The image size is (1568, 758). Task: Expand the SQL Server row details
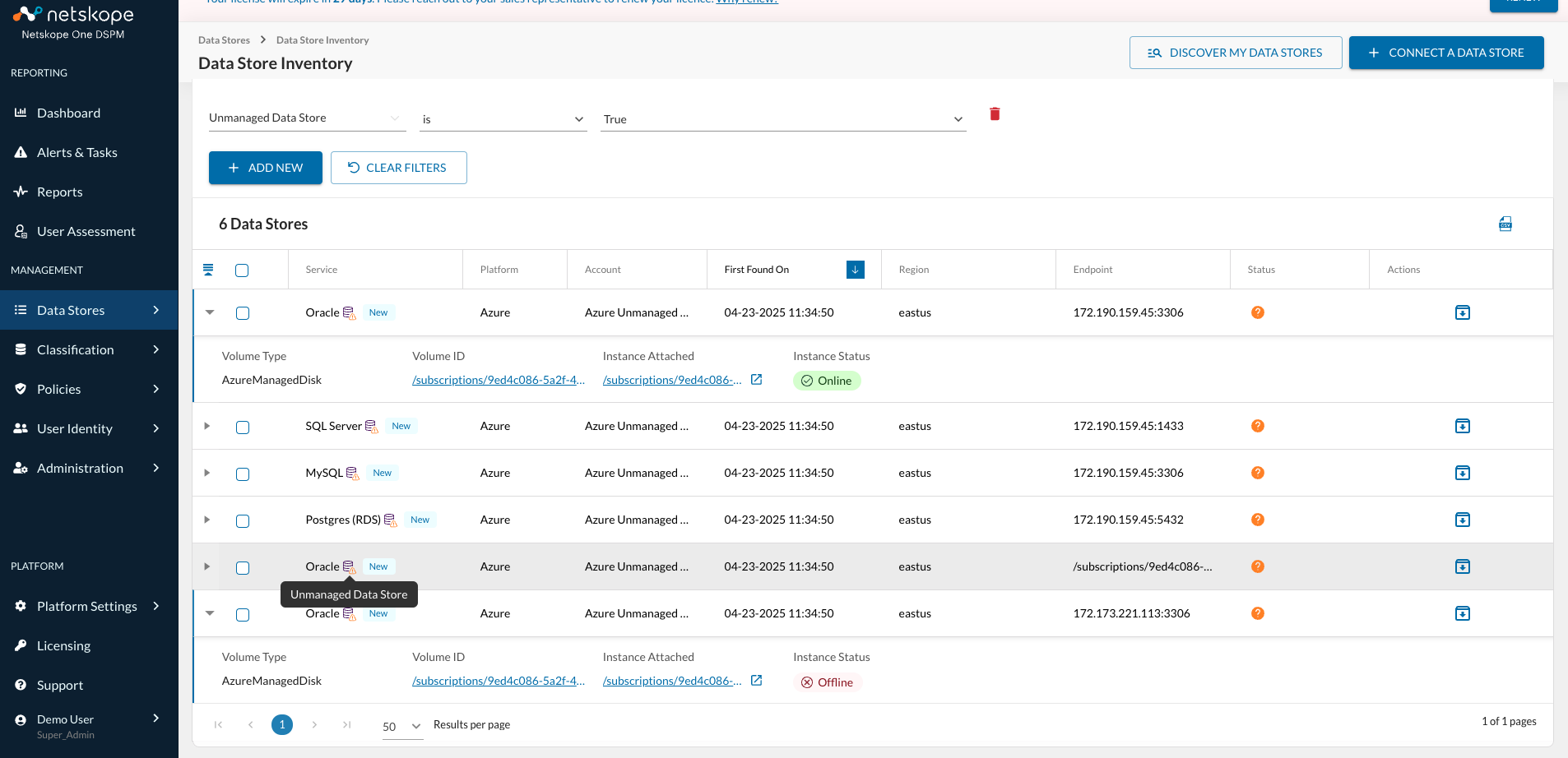[x=207, y=426]
